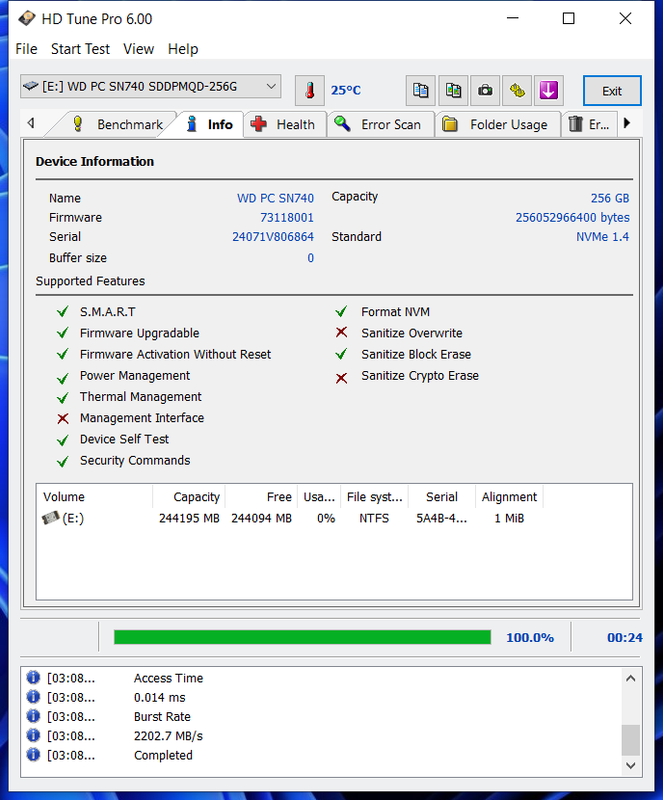The height and width of the screenshot is (800, 663).
Task: Open the Help menu
Action: pos(183,49)
